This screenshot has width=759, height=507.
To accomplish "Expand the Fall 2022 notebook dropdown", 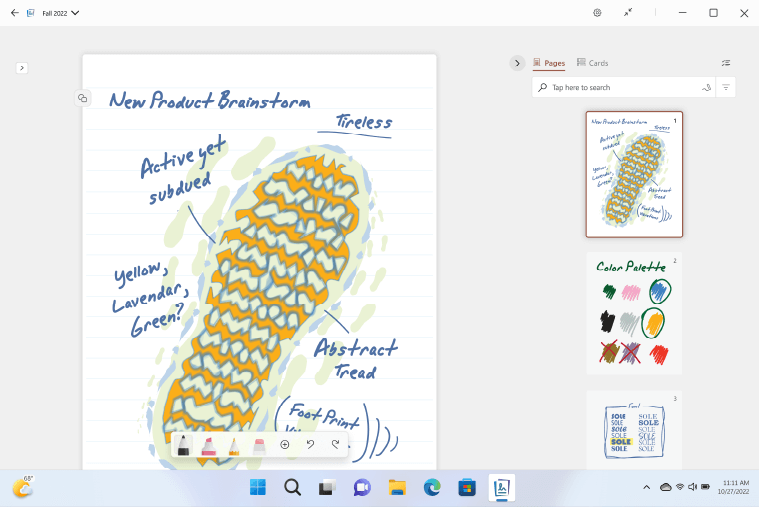I will (76, 13).
